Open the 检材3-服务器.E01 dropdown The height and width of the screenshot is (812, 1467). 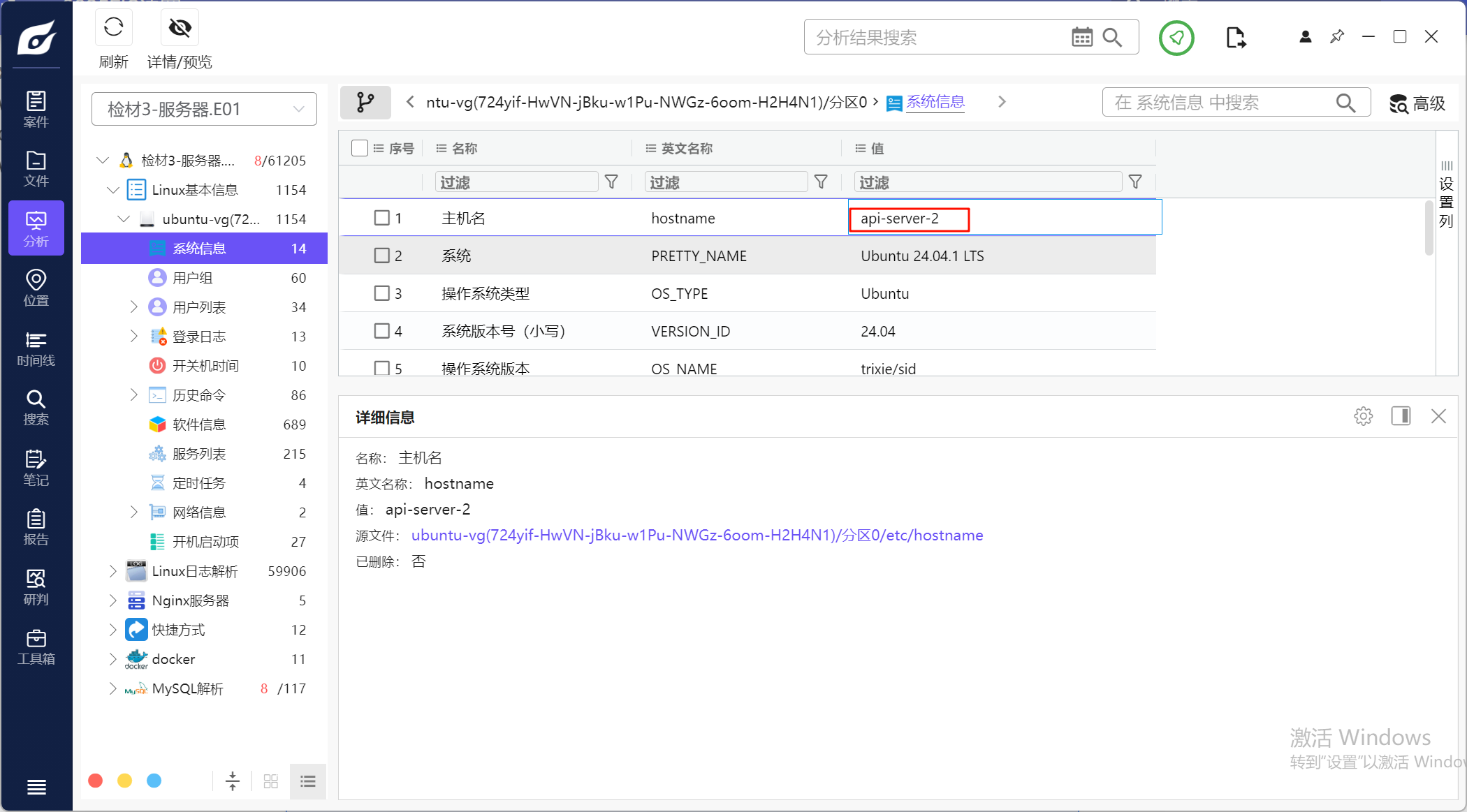pos(204,109)
